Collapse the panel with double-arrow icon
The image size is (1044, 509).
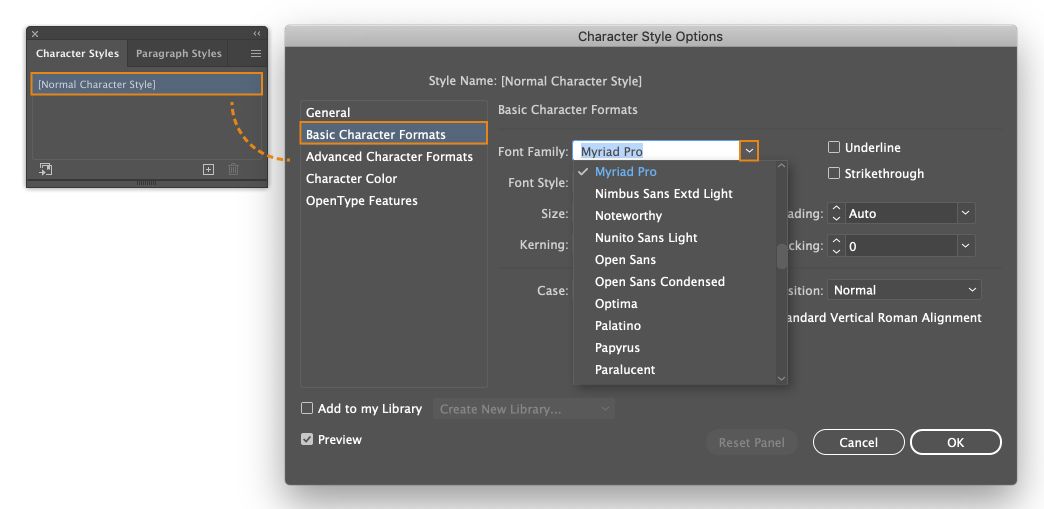257,34
